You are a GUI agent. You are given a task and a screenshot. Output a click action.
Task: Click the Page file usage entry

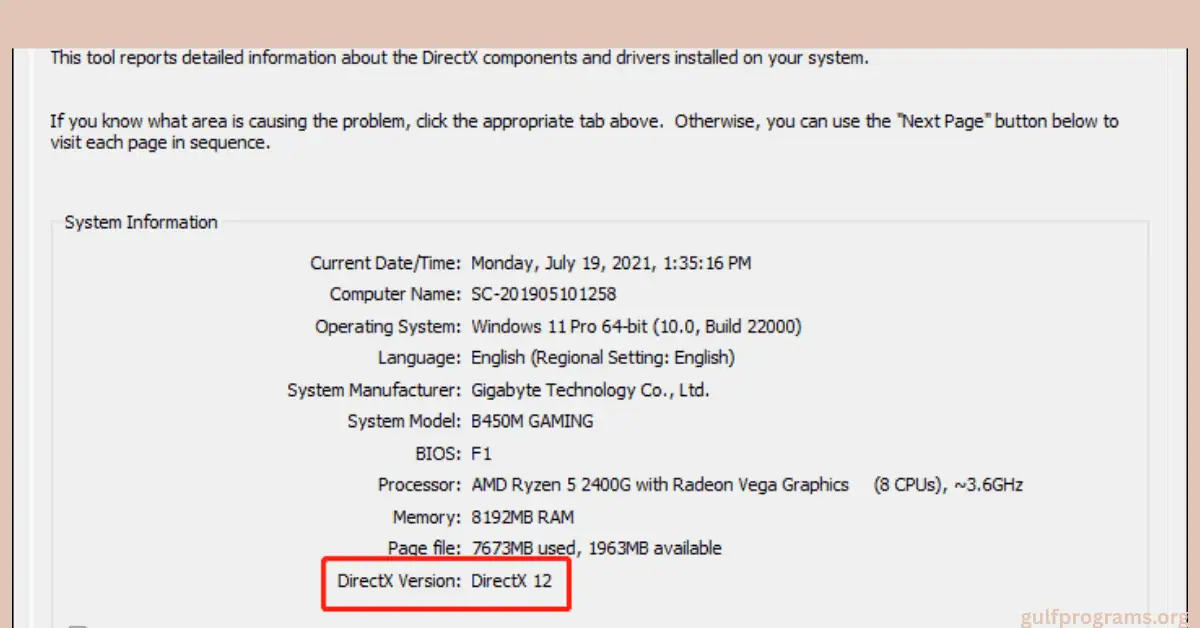tap(597, 548)
